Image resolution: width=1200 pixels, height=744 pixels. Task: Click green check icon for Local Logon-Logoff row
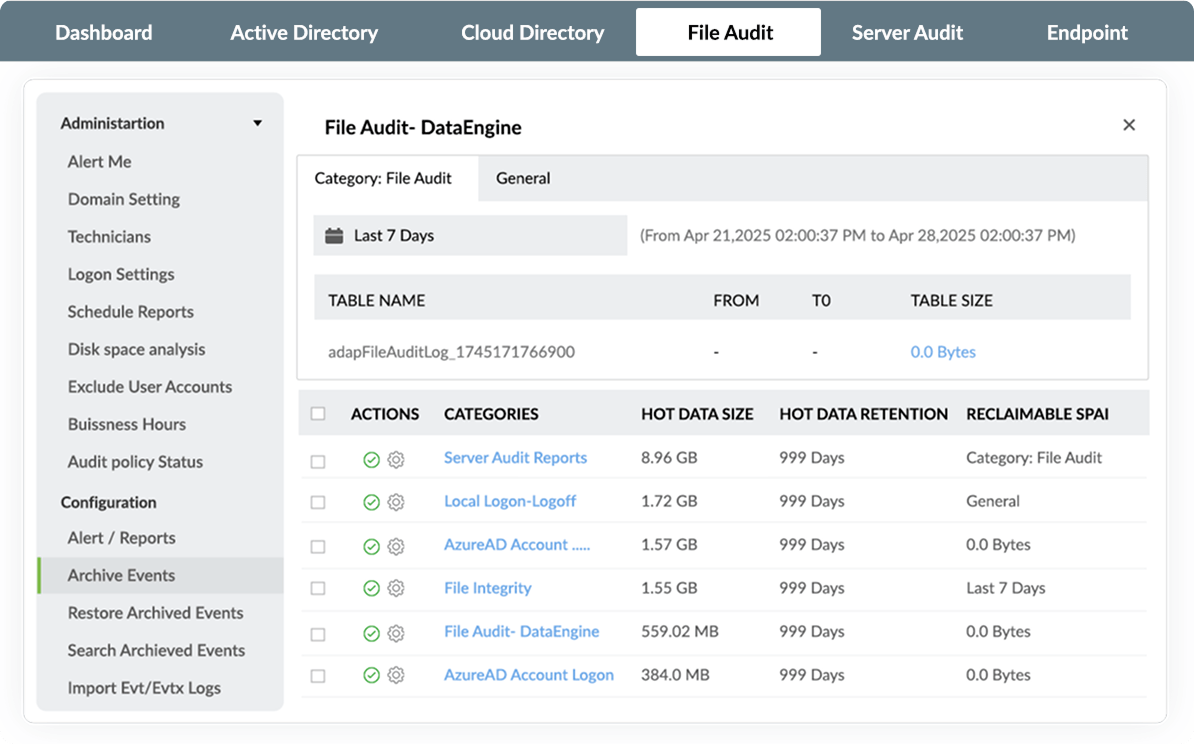point(371,502)
